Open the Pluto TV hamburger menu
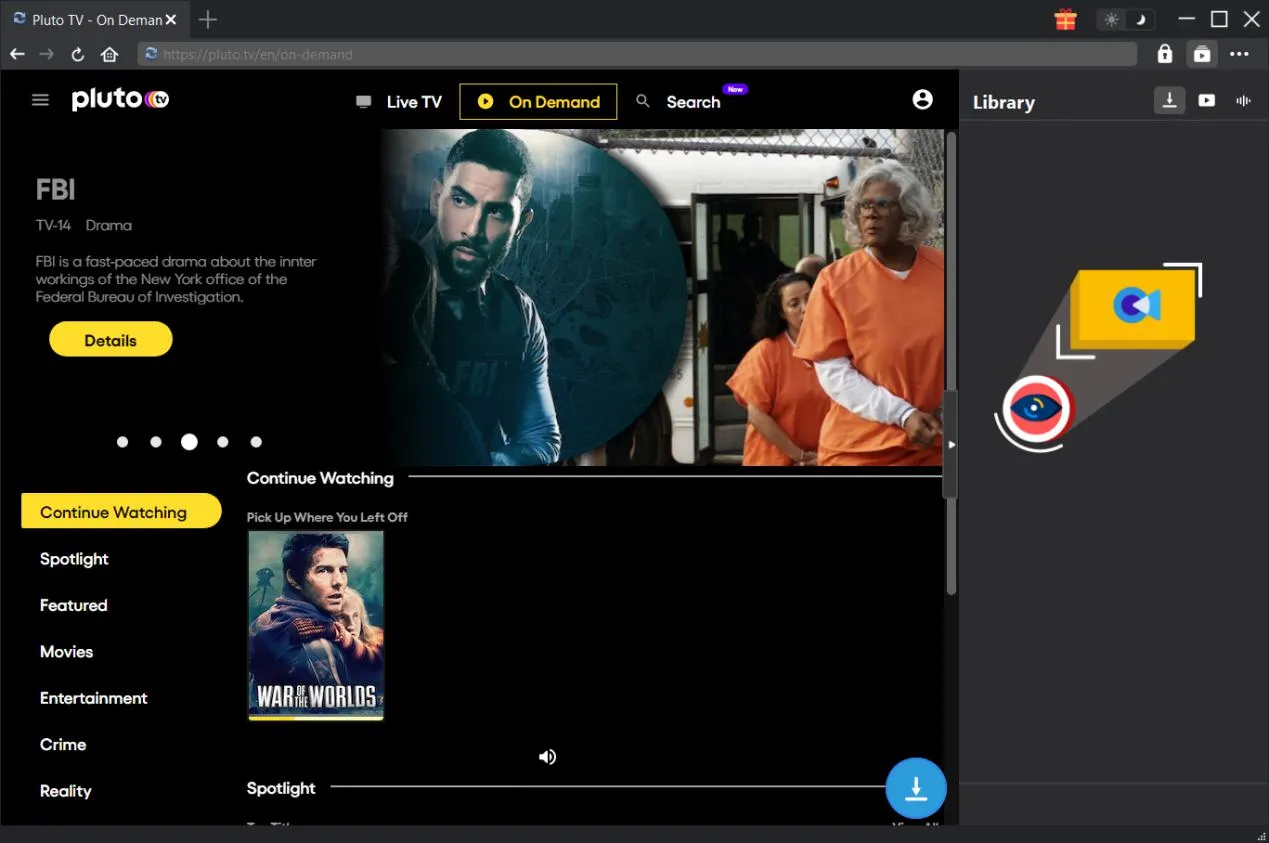This screenshot has height=843, width=1269. pyautogui.click(x=40, y=100)
